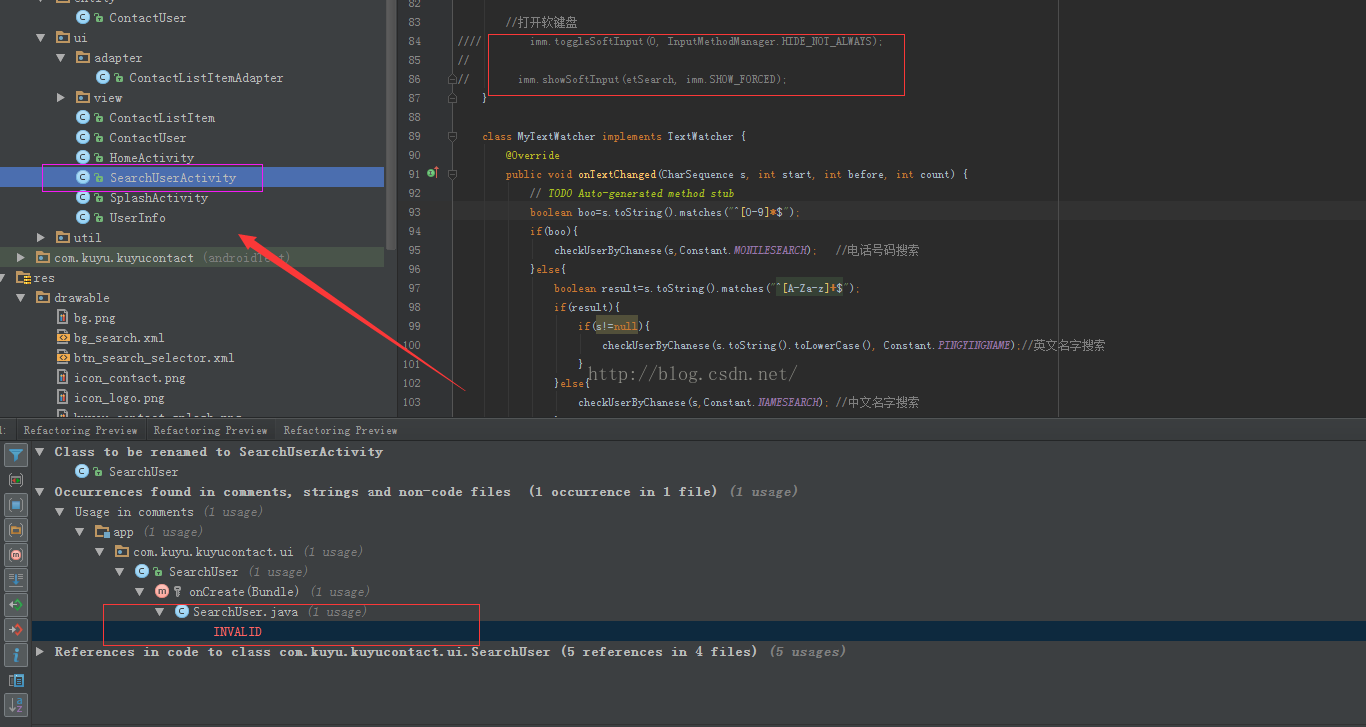Collapse the SearchUser.java usage node
This screenshot has height=727, width=1366.
[x=160, y=612]
